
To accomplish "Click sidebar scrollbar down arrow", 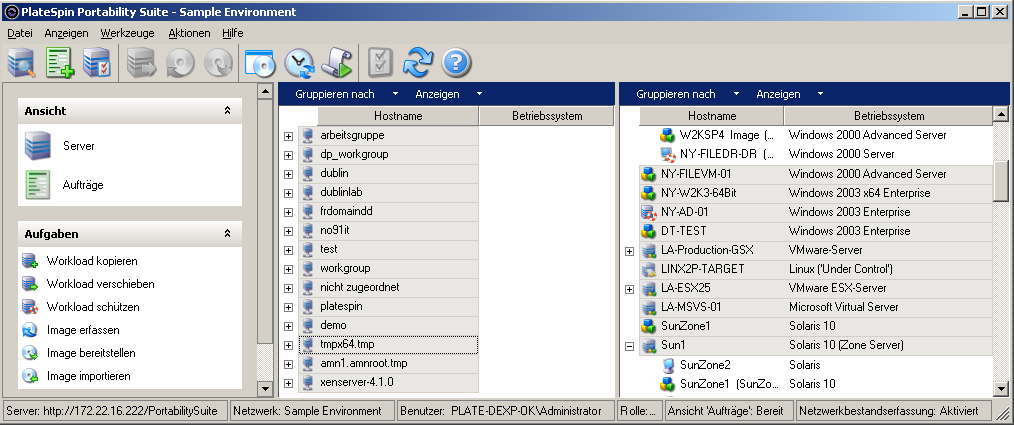I will click(264, 389).
